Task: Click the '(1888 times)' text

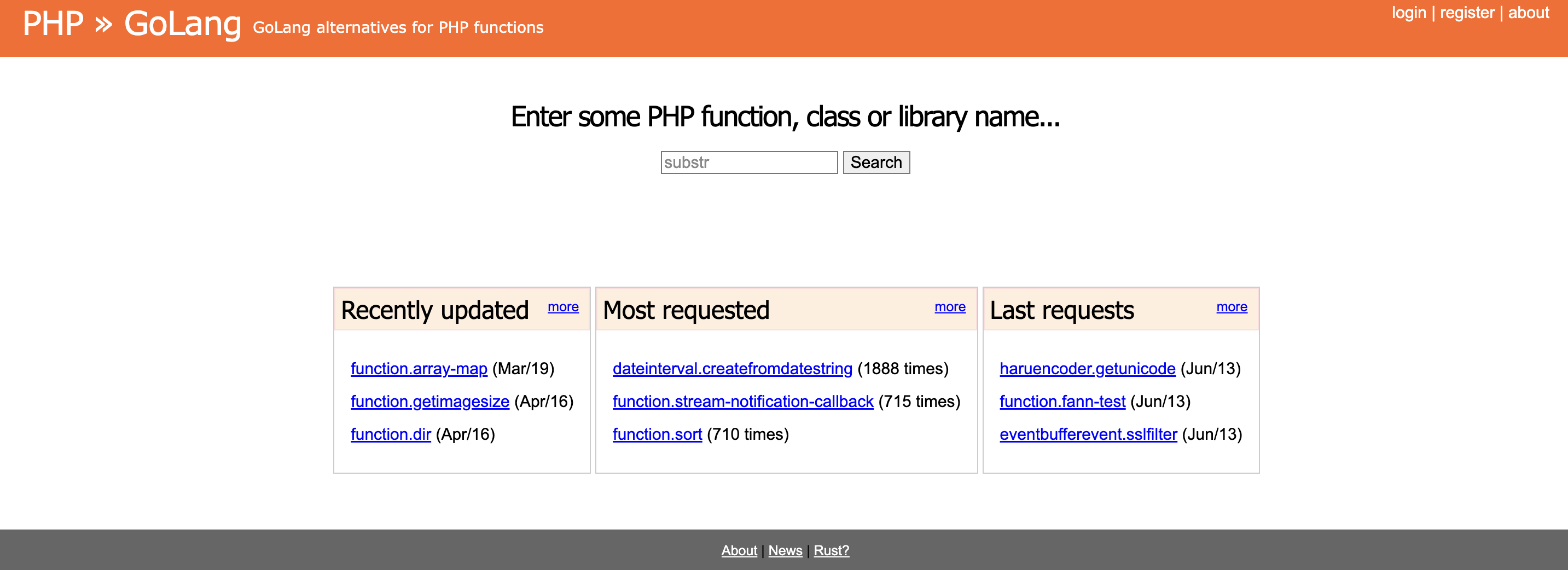Action: [903, 369]
